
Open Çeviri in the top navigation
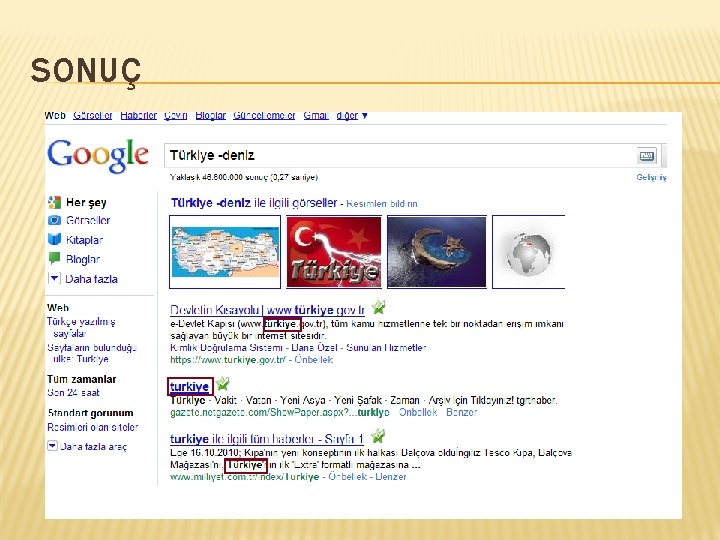(175, 116)
